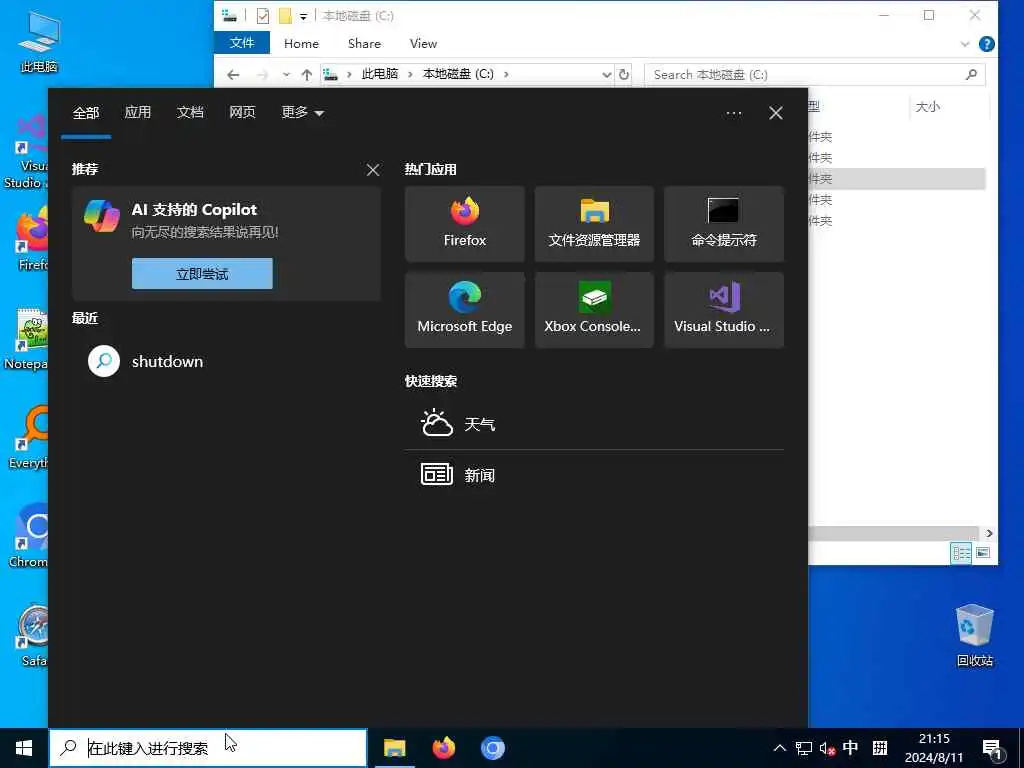Switch to 全部 search tab

pos(86,113)
